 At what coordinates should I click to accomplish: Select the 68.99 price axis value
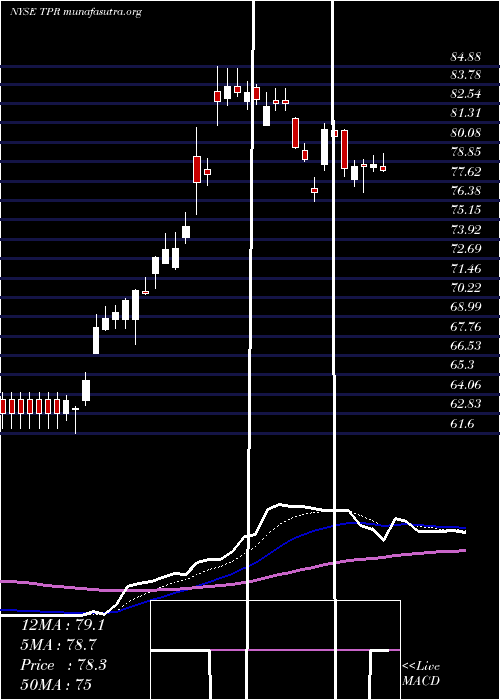click(x=466, y=307)
